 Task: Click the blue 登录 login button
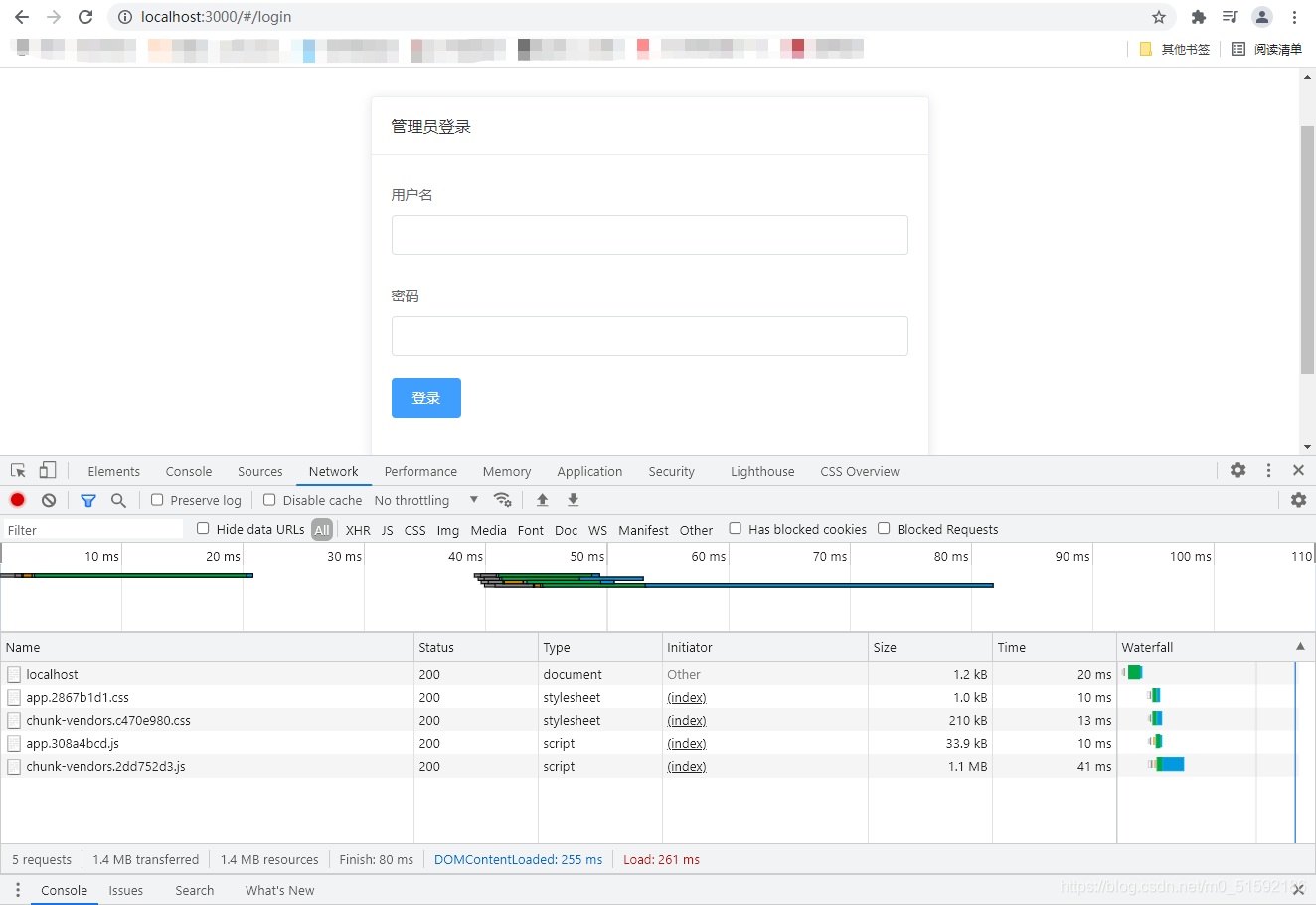pyautogui.click(x=426, y=398)
